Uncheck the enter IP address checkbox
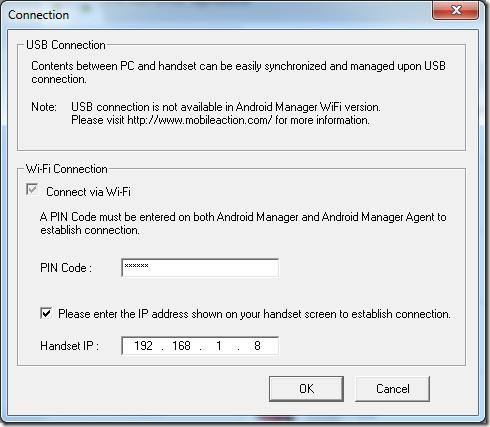The image size is (490, 427). point(46,313)
